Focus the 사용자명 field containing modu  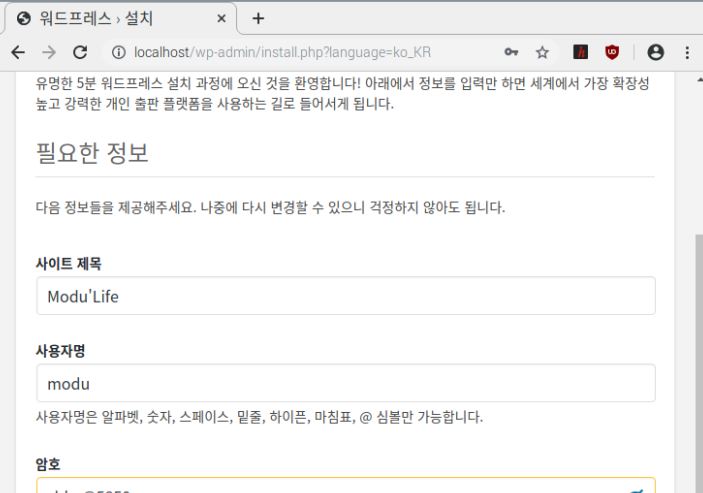coord(346,383)
